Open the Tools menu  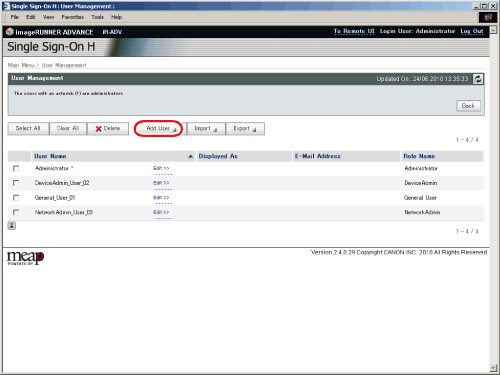98,17
